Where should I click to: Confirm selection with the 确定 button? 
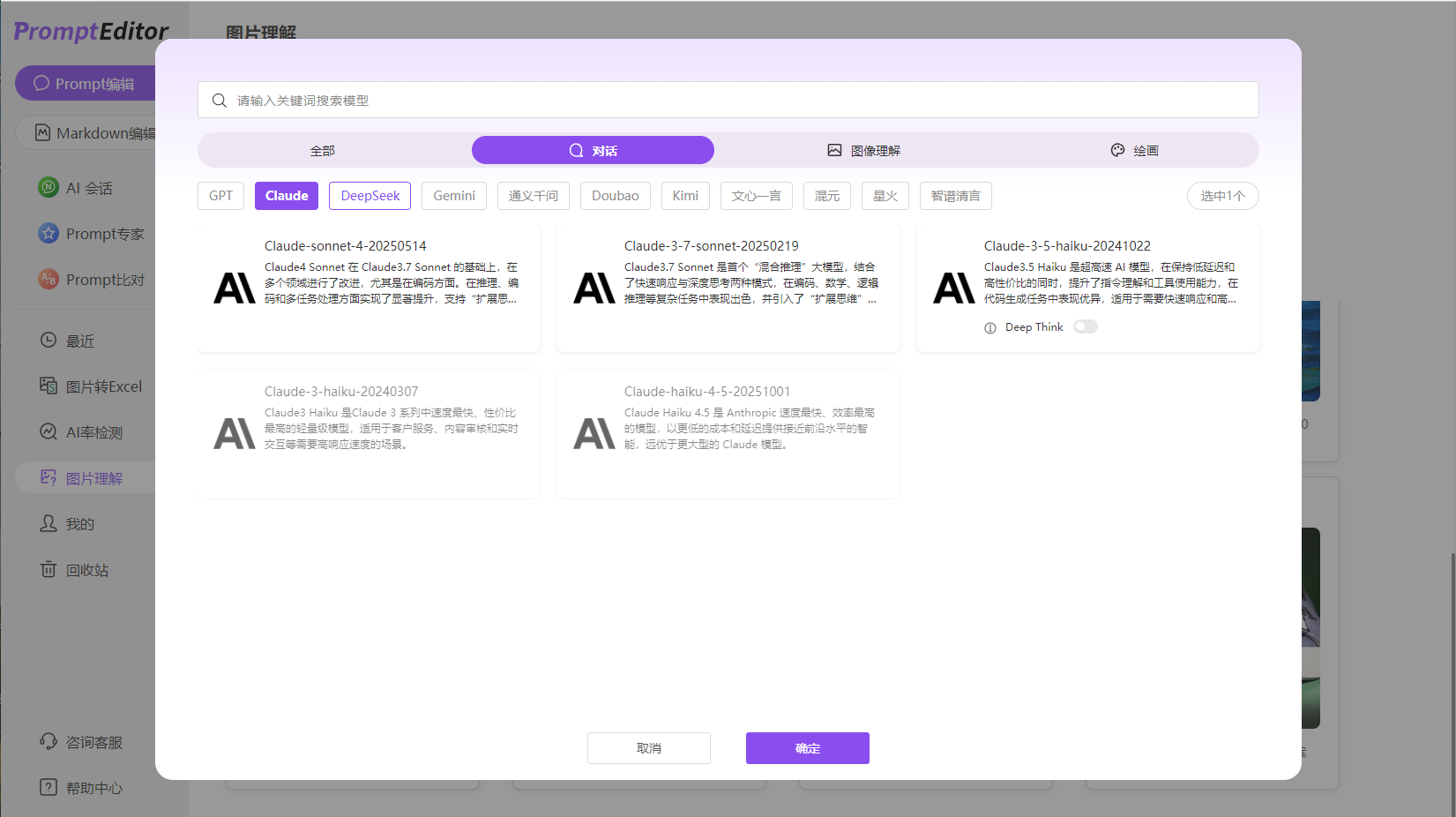point(807,747)
